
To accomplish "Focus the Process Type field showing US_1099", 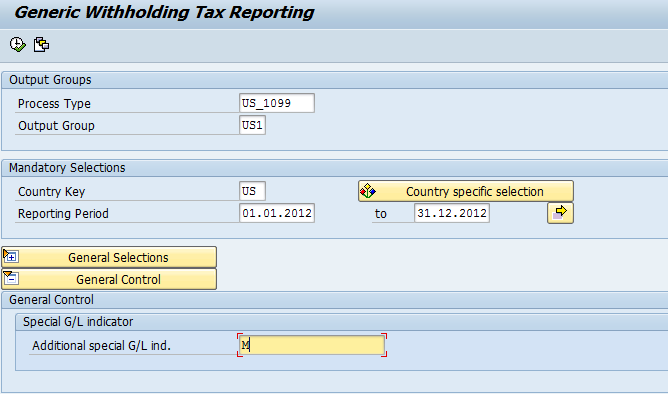I will coord(277,103).
